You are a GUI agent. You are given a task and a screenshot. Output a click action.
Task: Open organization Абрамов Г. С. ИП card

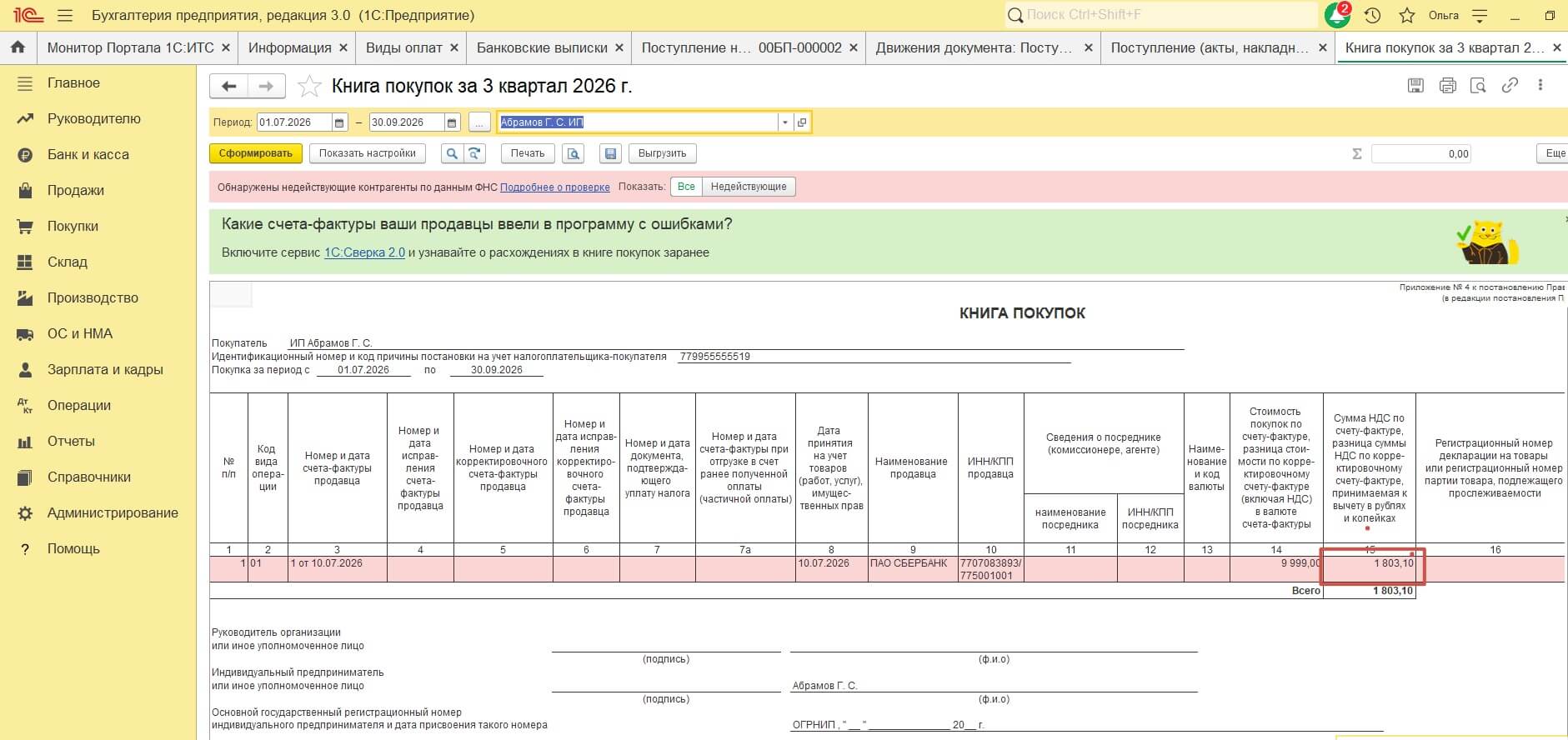click(802, 122)
